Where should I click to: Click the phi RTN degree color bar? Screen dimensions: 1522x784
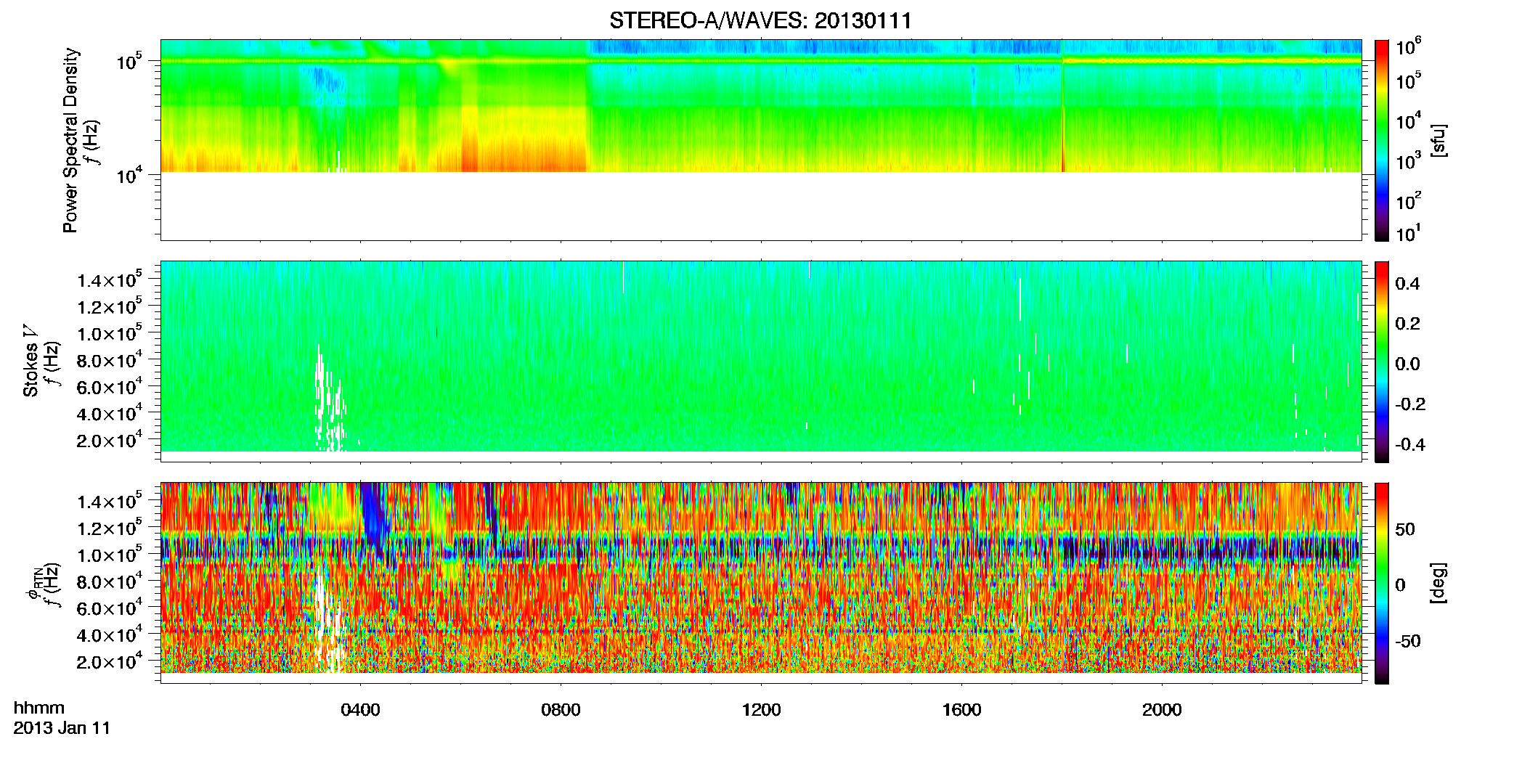[x=1381, y=583]
